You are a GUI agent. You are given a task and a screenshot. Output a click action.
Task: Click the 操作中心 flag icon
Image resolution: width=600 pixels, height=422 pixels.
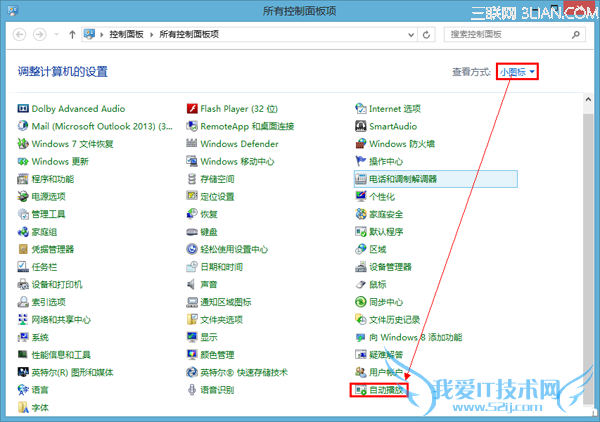click(360, 161)
